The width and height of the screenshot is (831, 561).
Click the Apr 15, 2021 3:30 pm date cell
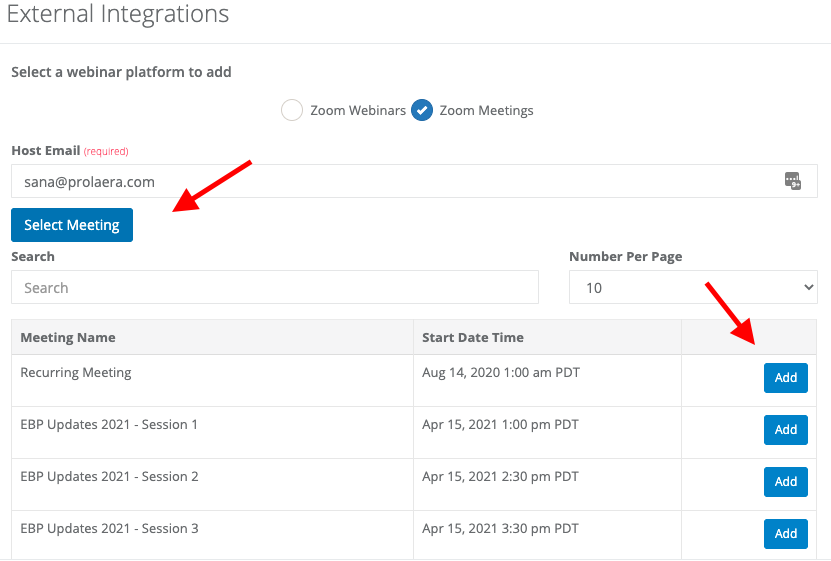coord(500,529)
